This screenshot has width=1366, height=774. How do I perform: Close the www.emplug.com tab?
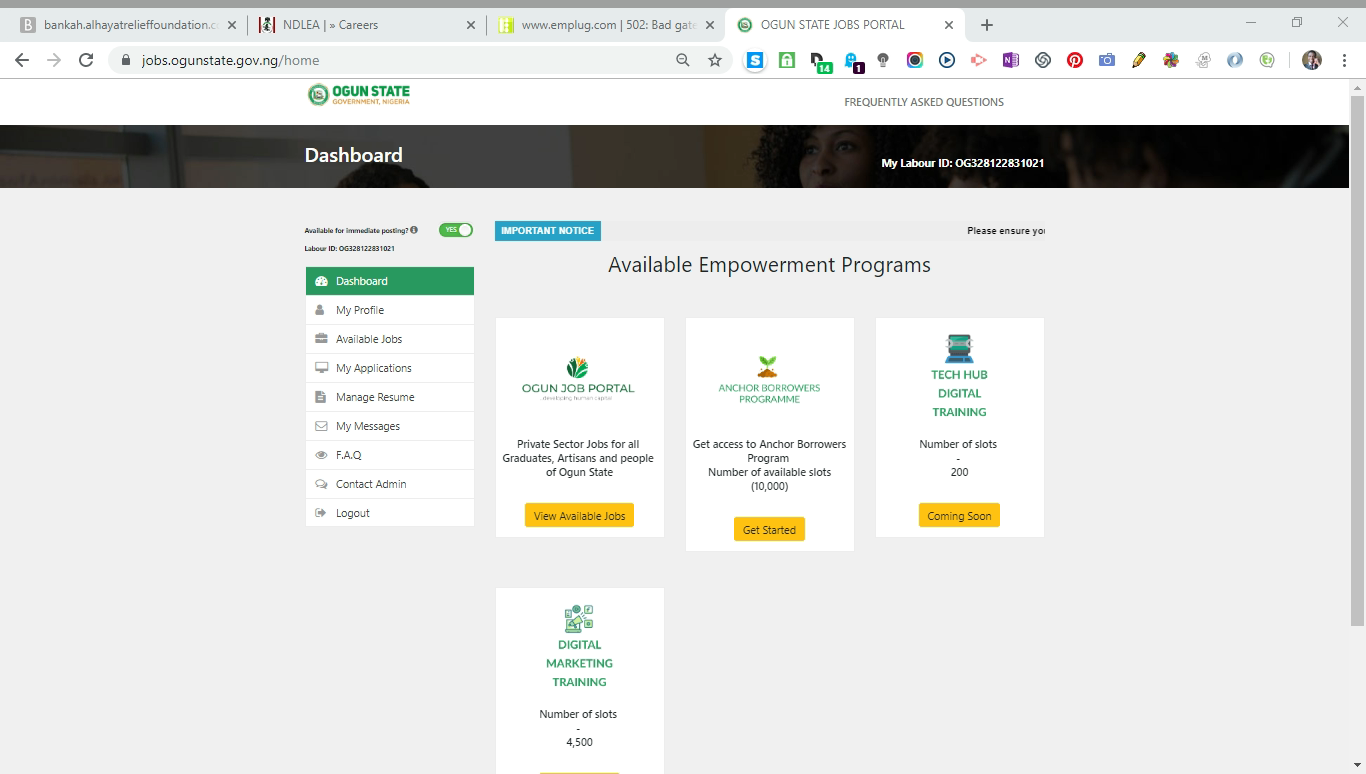tap(709, 25)
